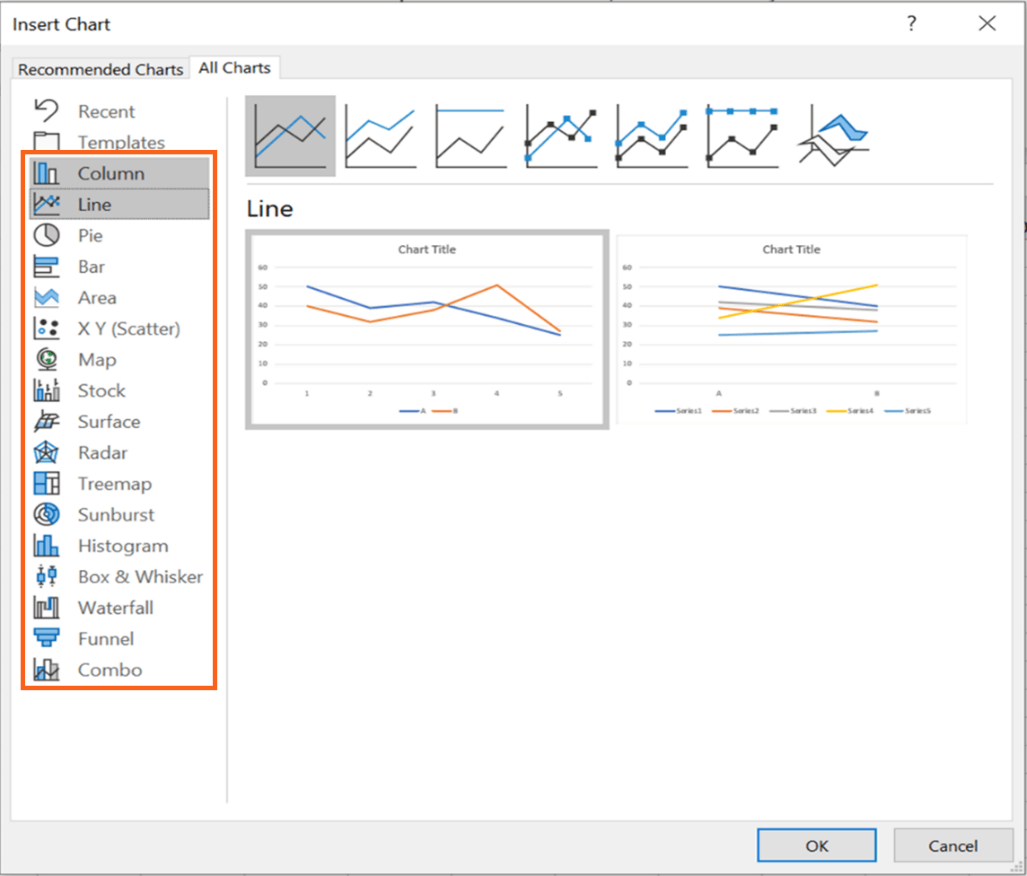Viewport: 1027px width, 876px height.
Task: Select the Column chart type icon
Action: (x=105, y=173)
